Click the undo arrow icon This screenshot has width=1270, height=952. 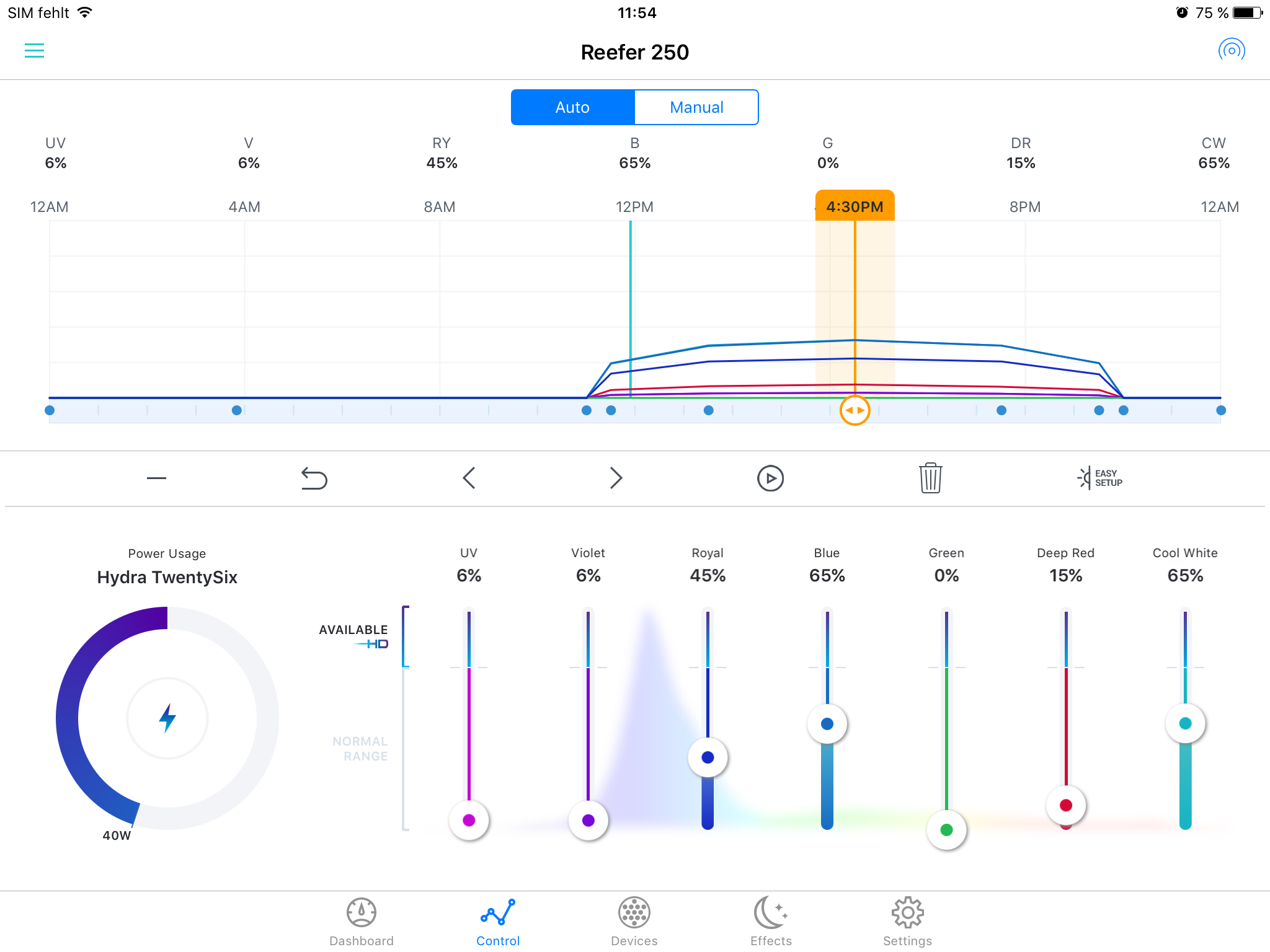(314, 478)
